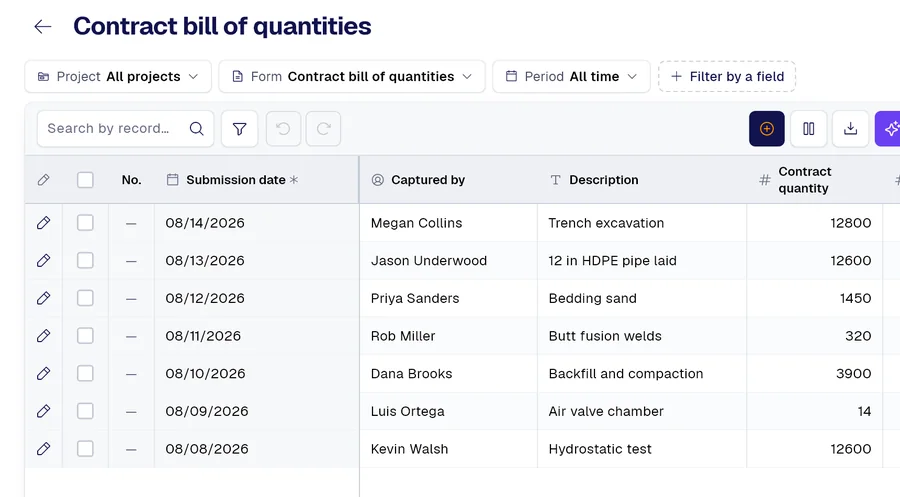Open the filter funnel icon
The image size is (900, 497).
(x=239, y=129)
